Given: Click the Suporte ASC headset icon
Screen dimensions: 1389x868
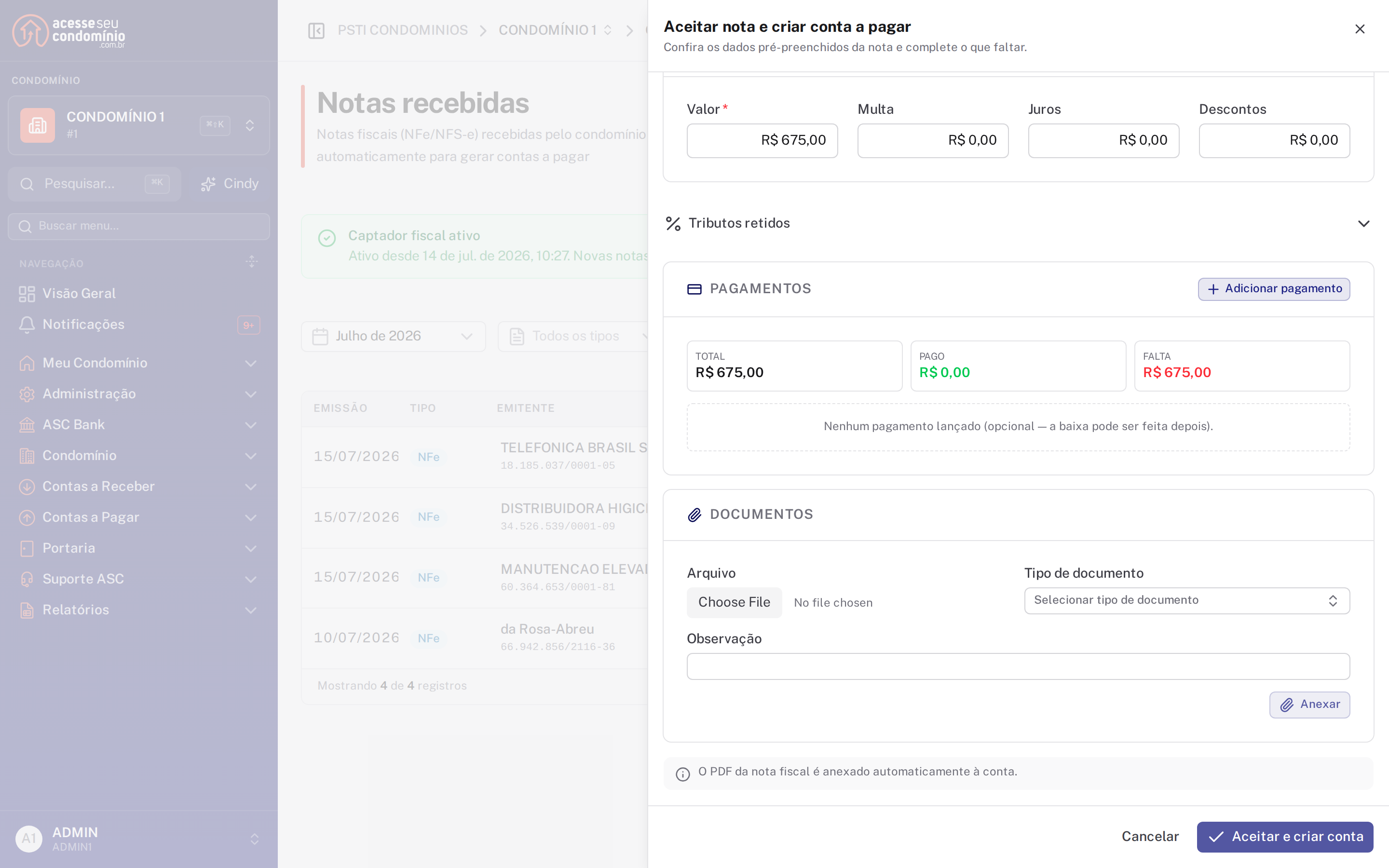Looking at the screenshot, I should (x=27, y=579).
